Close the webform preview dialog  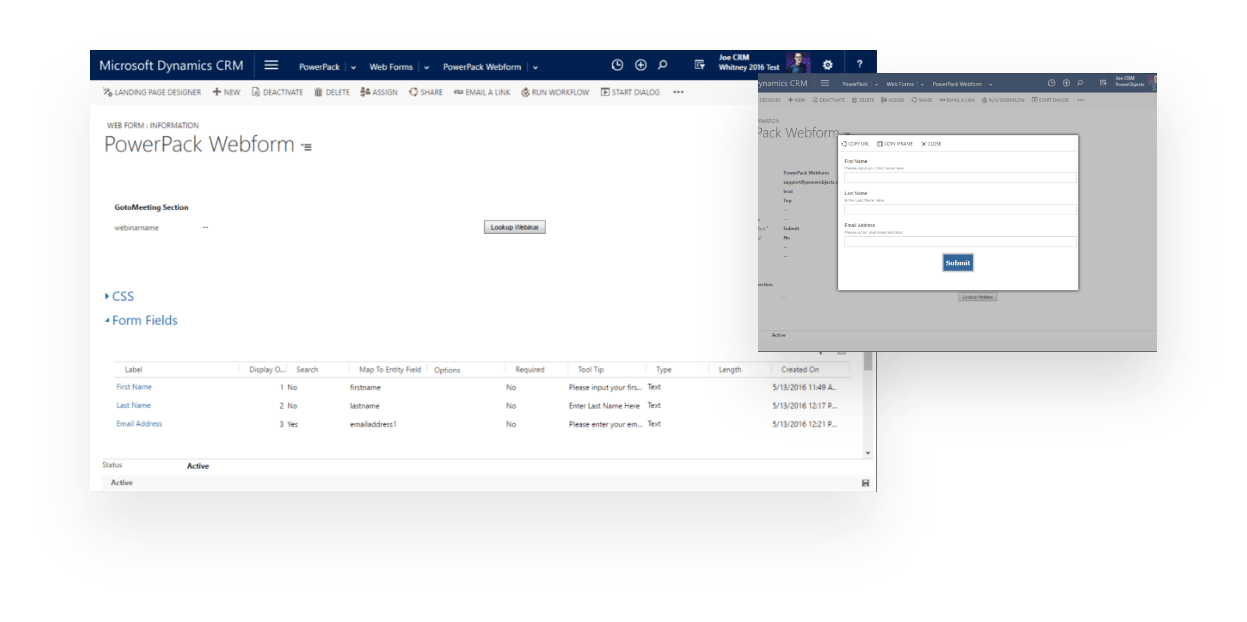931,144
